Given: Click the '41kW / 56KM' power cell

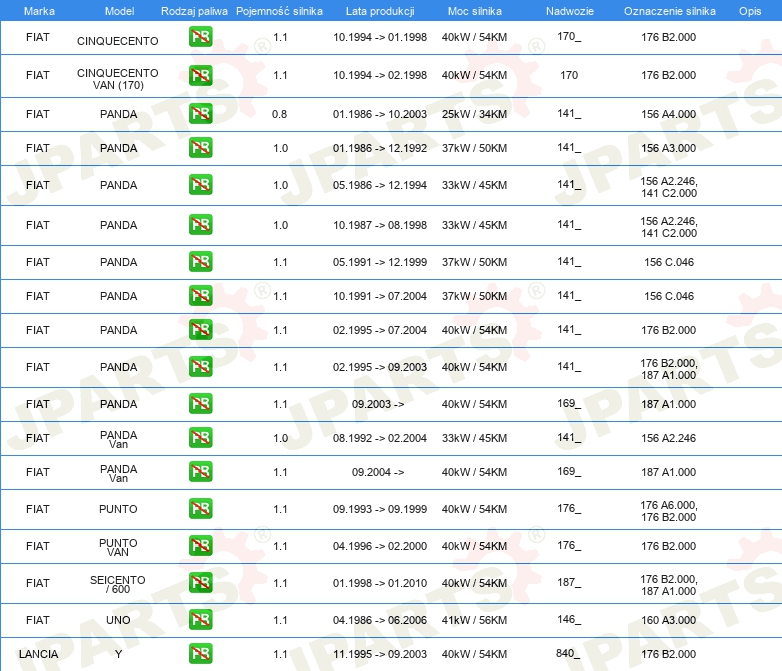Looking at the screenshot, I should point(474,620).
